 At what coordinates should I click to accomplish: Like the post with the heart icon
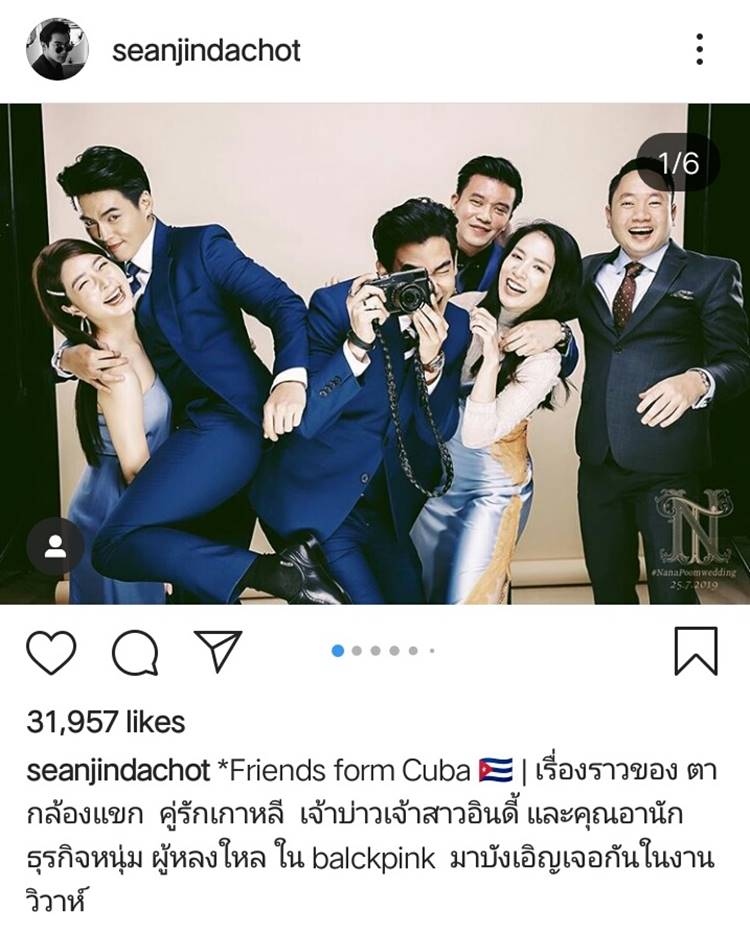tap(51, 652)
